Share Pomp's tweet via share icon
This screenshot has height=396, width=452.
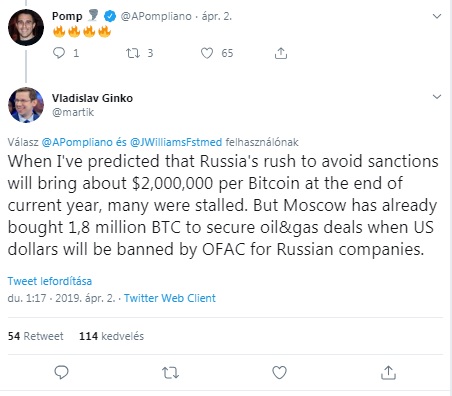[281, 53]
